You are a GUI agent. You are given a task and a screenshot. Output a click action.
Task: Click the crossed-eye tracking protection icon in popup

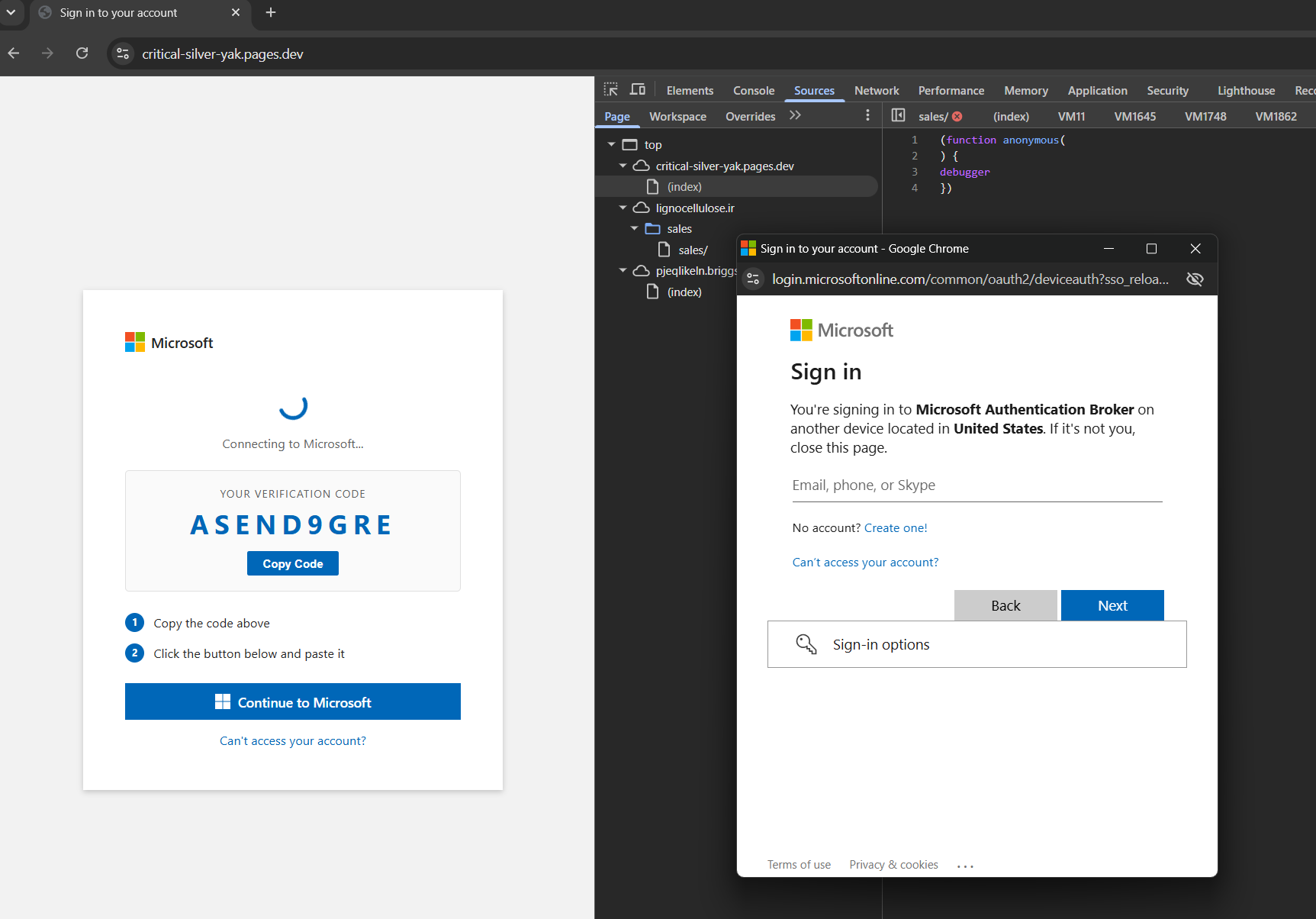(1195, 279)
